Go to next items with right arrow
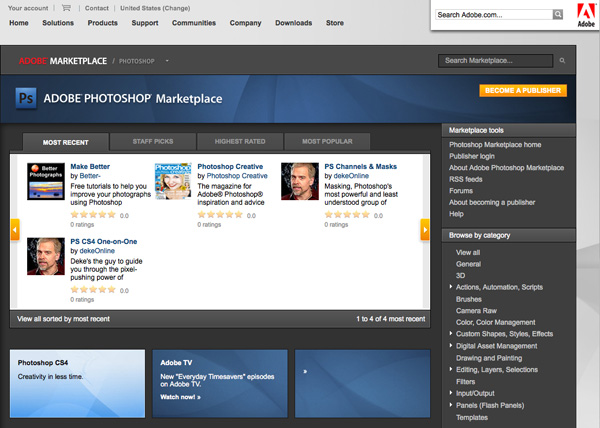The height and width of the screenshot is (428, 600). pos(435,230)
